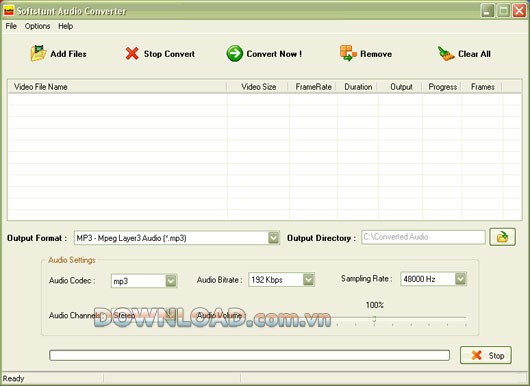Click the green arrow Convert Now icon

click(235, 53)
